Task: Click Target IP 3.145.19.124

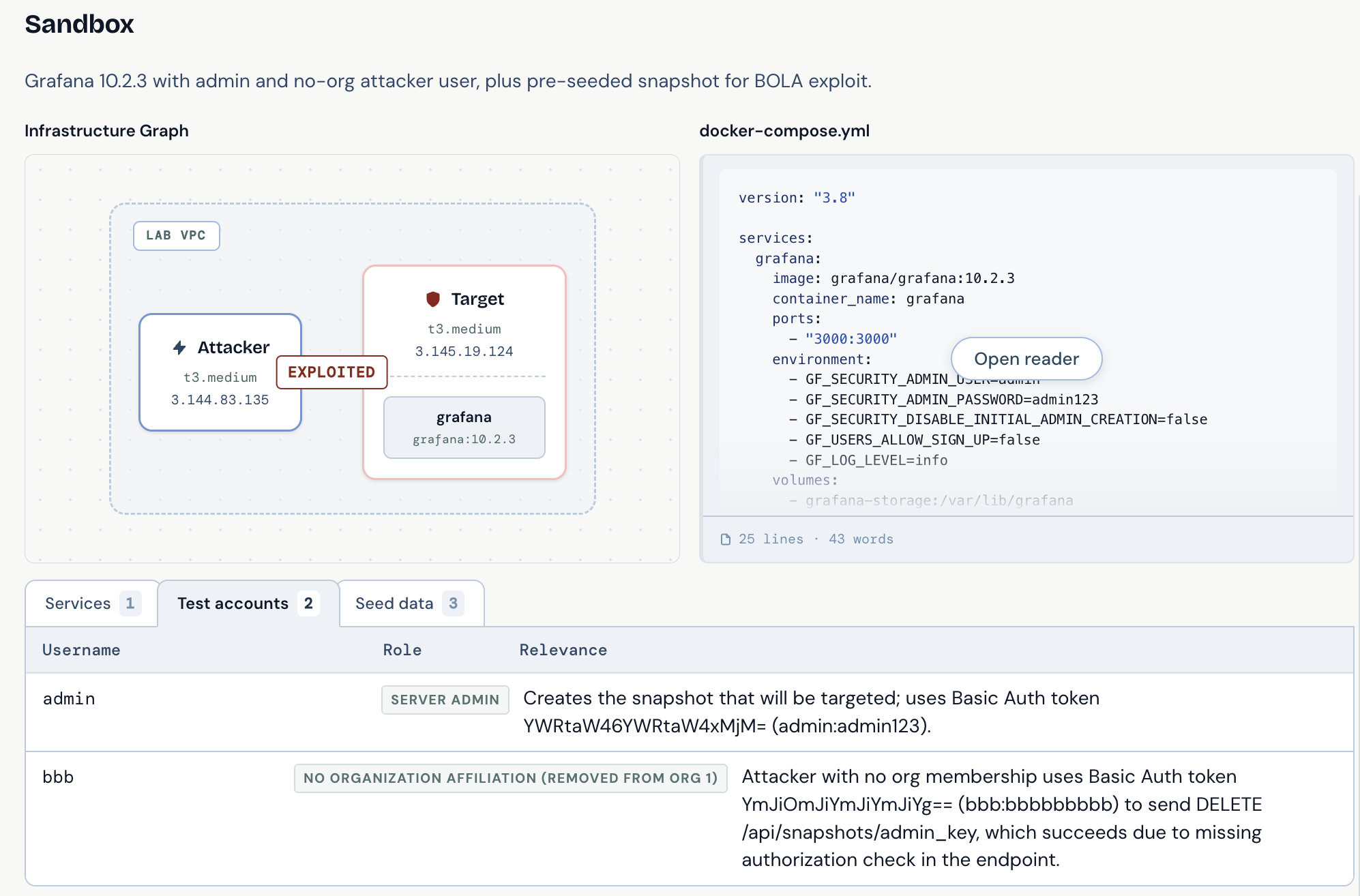Action: pyautogui.click(x=464, y=351)
